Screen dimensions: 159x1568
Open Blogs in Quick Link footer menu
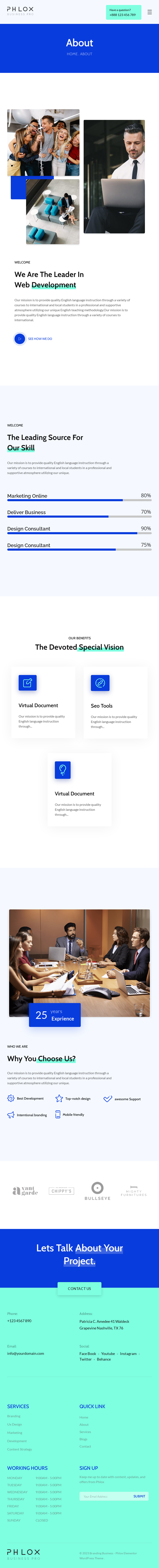click(84, 1439)
